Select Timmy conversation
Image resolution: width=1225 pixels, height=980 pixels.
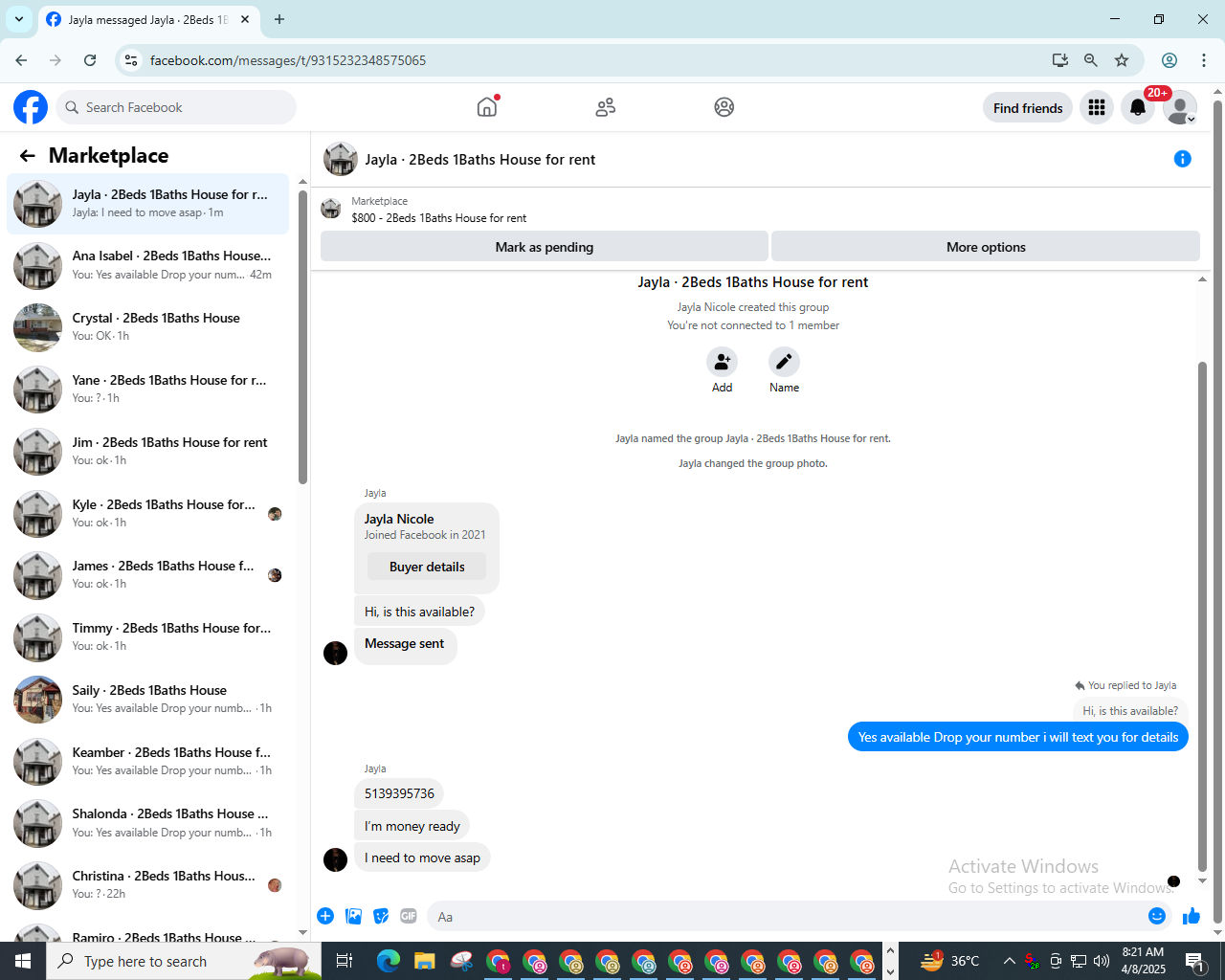click(x=147, y=637)
